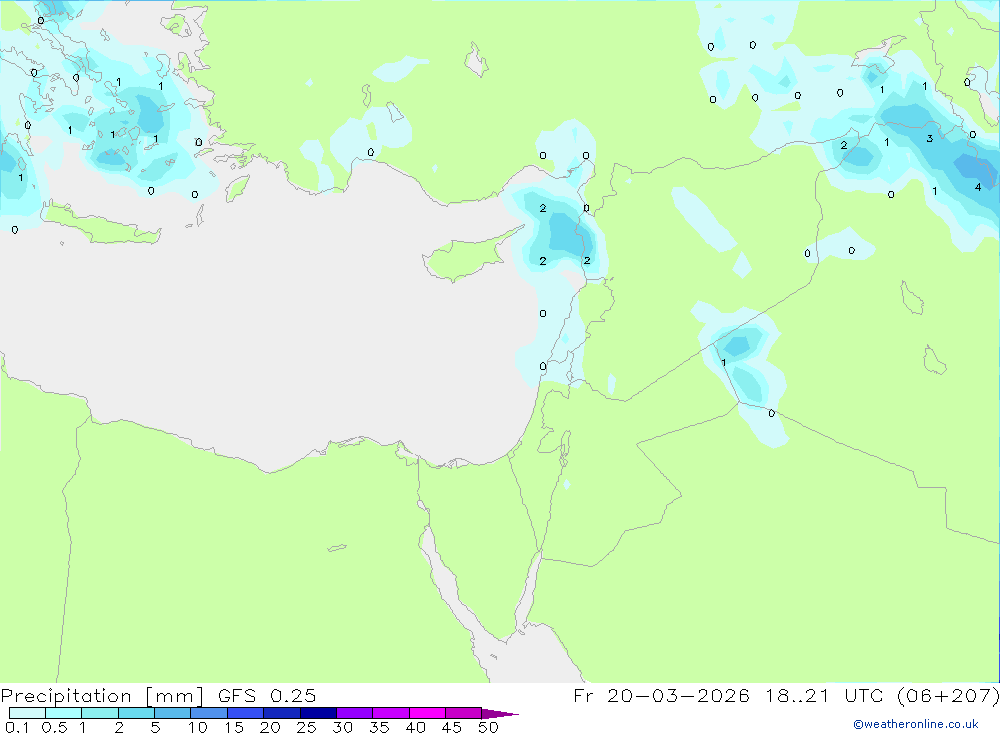The image size is (1000, 733).
Task: Click the 10–15 mm blue legend swatch
Action: click(209, 713)
